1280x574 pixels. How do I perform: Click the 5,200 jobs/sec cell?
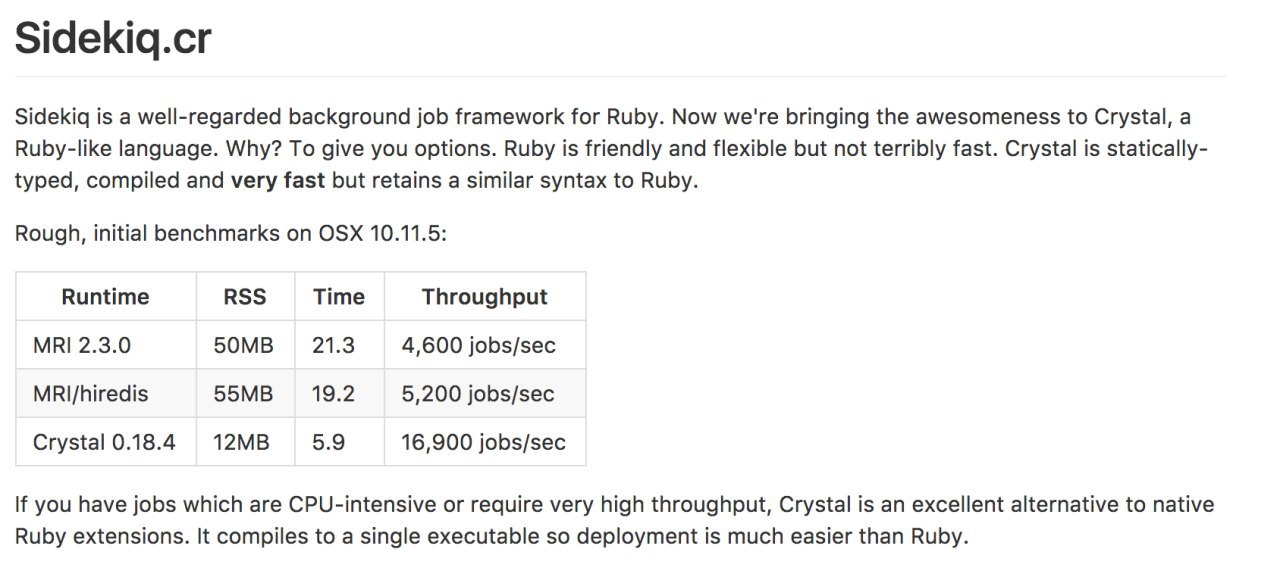485,394
